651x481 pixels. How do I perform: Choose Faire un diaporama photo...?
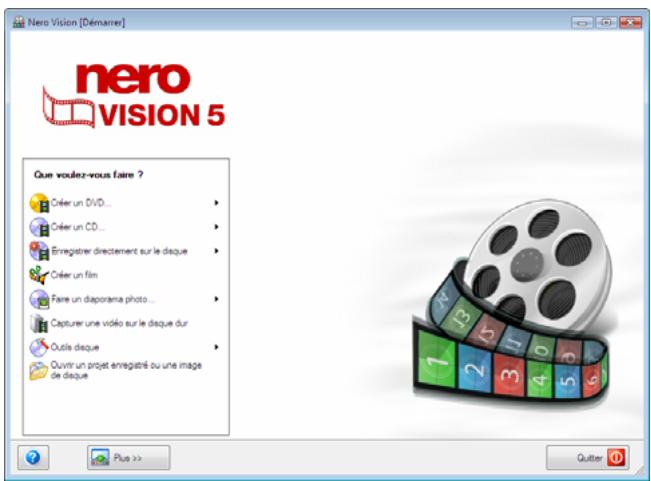tap(103, 299)
